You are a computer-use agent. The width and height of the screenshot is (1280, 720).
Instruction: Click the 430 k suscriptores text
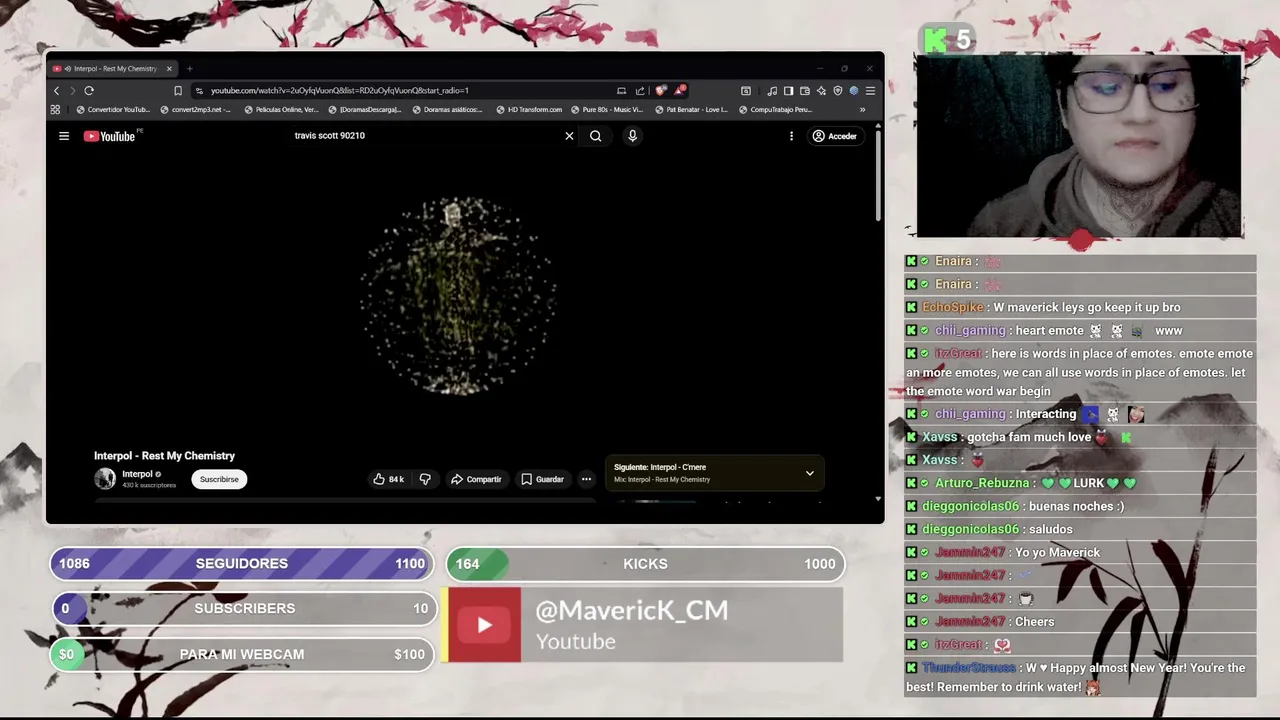coord(149,485)
